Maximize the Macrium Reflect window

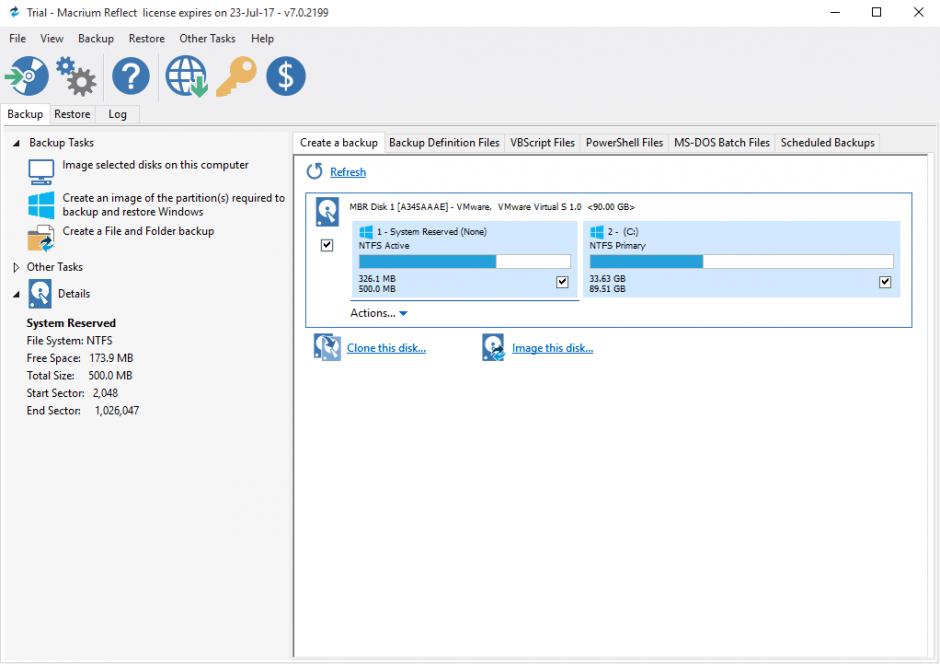coord(876,12)
